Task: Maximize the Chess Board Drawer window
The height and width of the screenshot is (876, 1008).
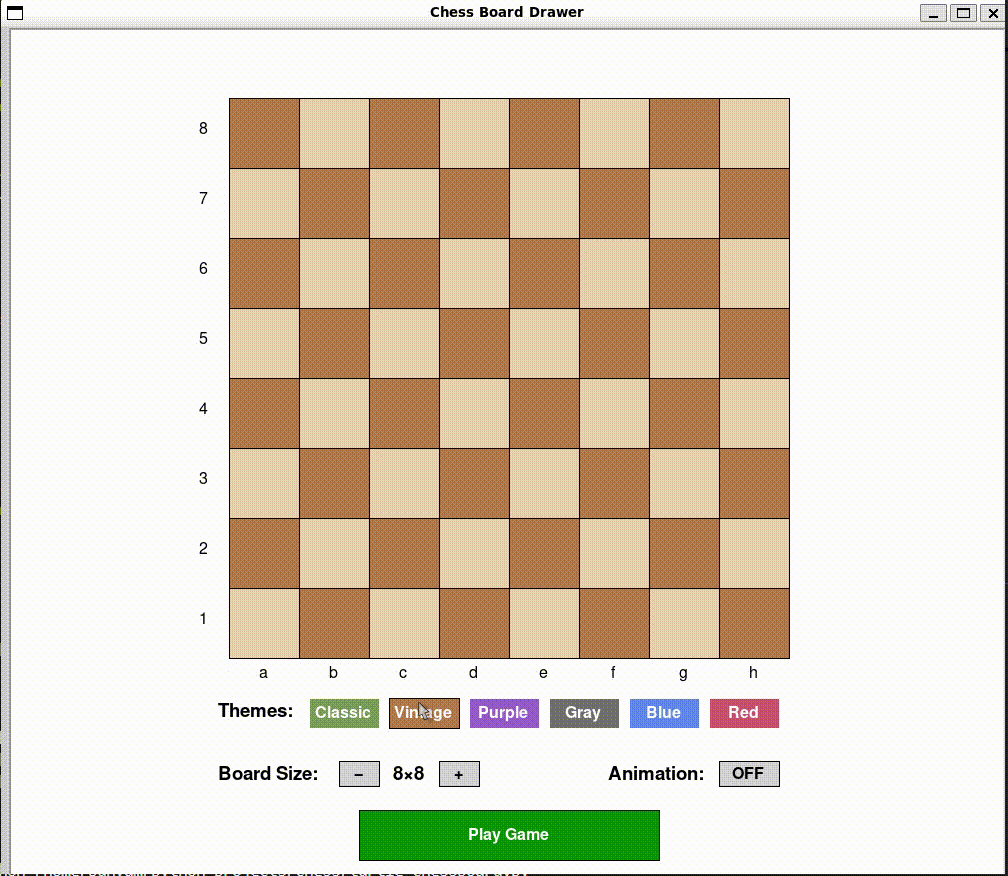Action: 963,13
